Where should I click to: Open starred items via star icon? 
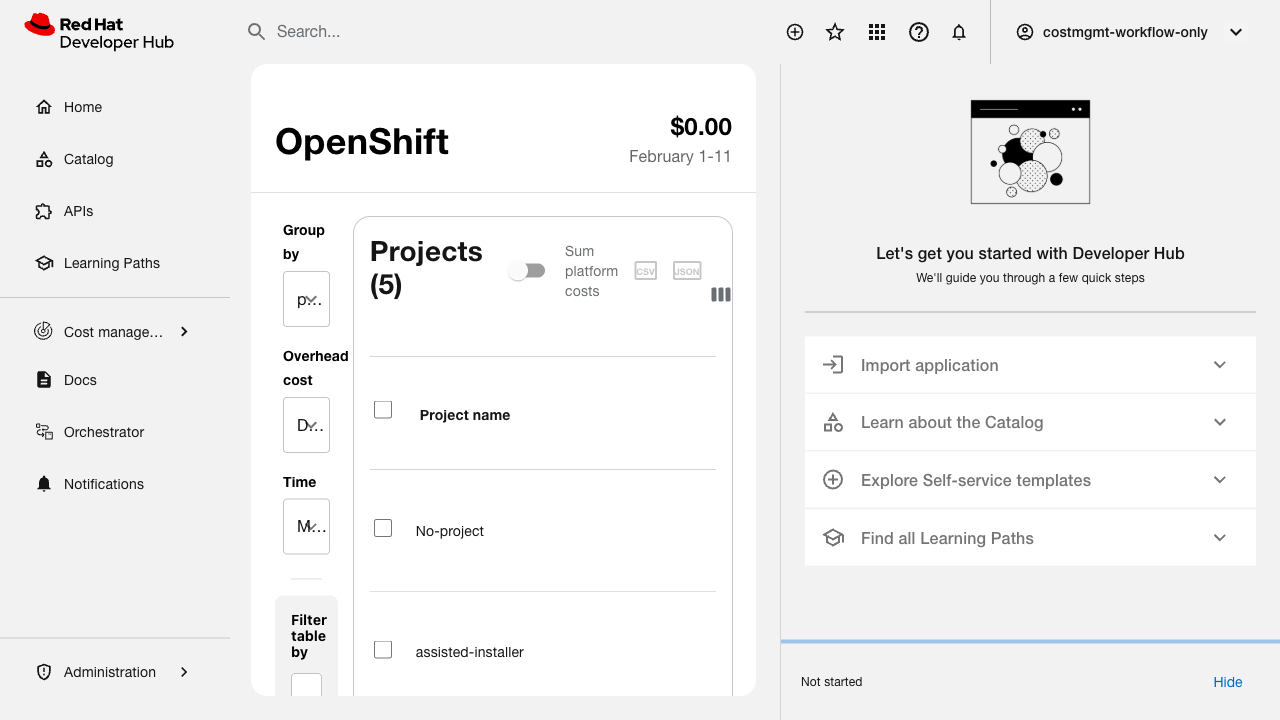[x=835, y=32]
